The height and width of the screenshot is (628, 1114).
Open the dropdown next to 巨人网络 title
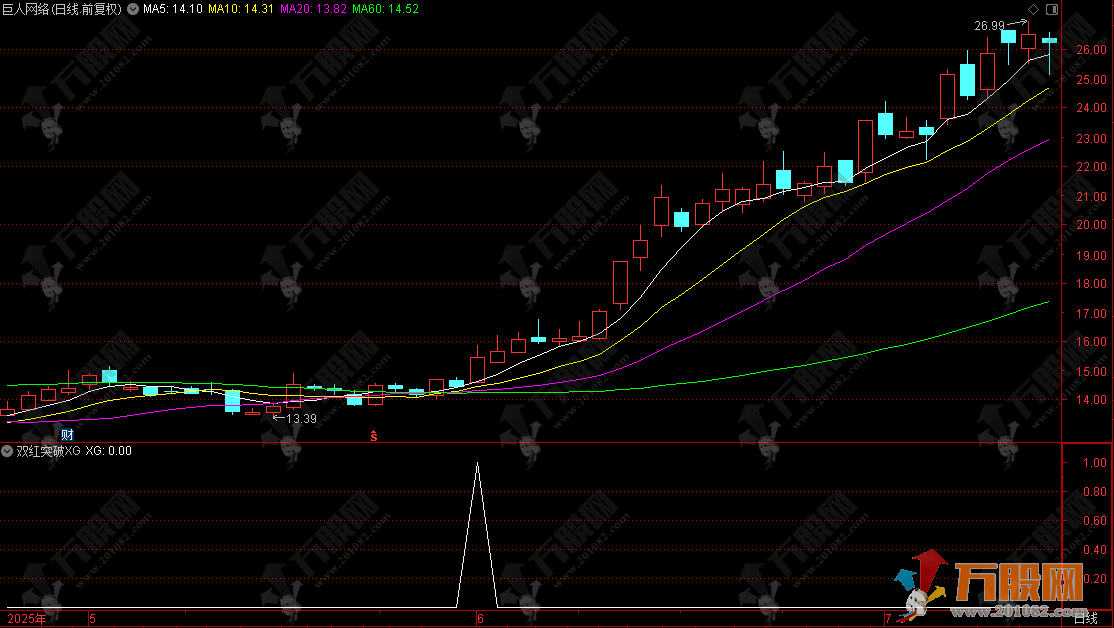tap(133, 9)
